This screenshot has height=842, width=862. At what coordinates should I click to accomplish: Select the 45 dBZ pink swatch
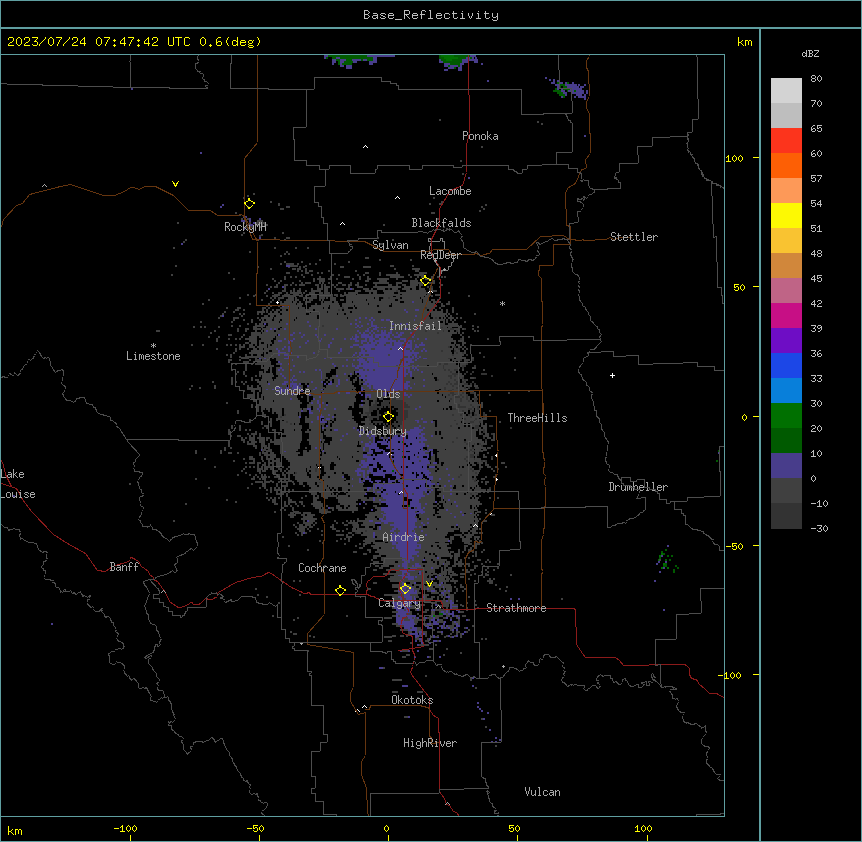[x=786, y=290]
